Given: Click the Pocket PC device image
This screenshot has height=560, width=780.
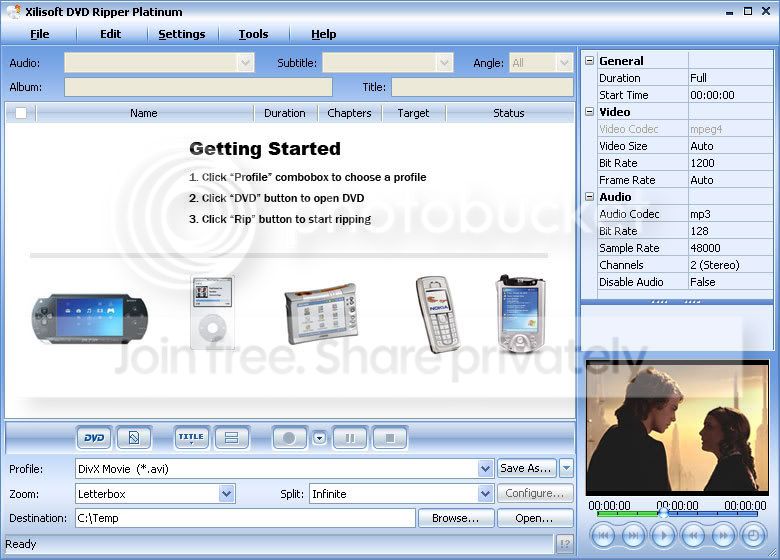Looking at the screenshot, I should [520, 313].
